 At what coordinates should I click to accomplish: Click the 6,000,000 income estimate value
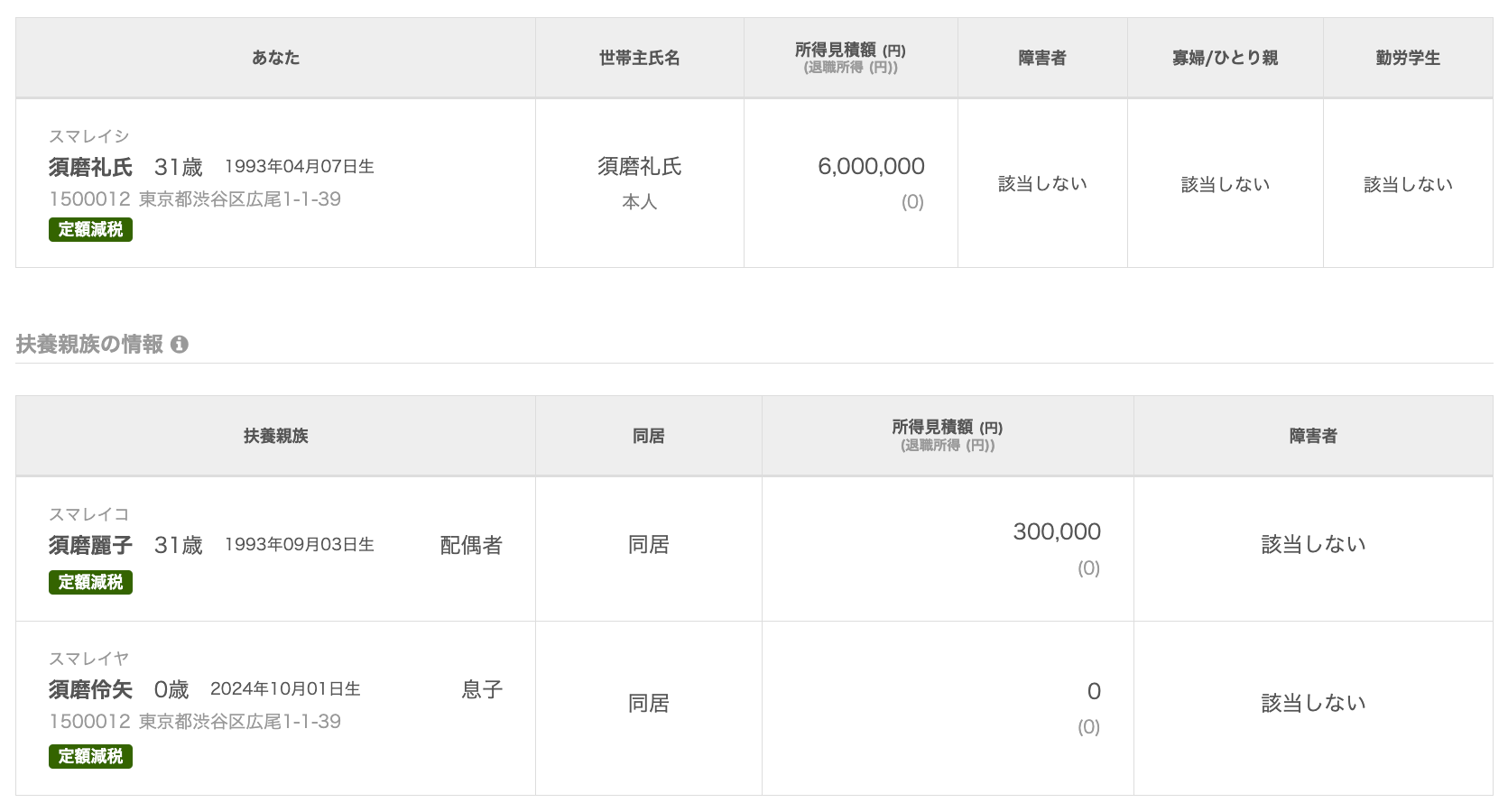871,166
